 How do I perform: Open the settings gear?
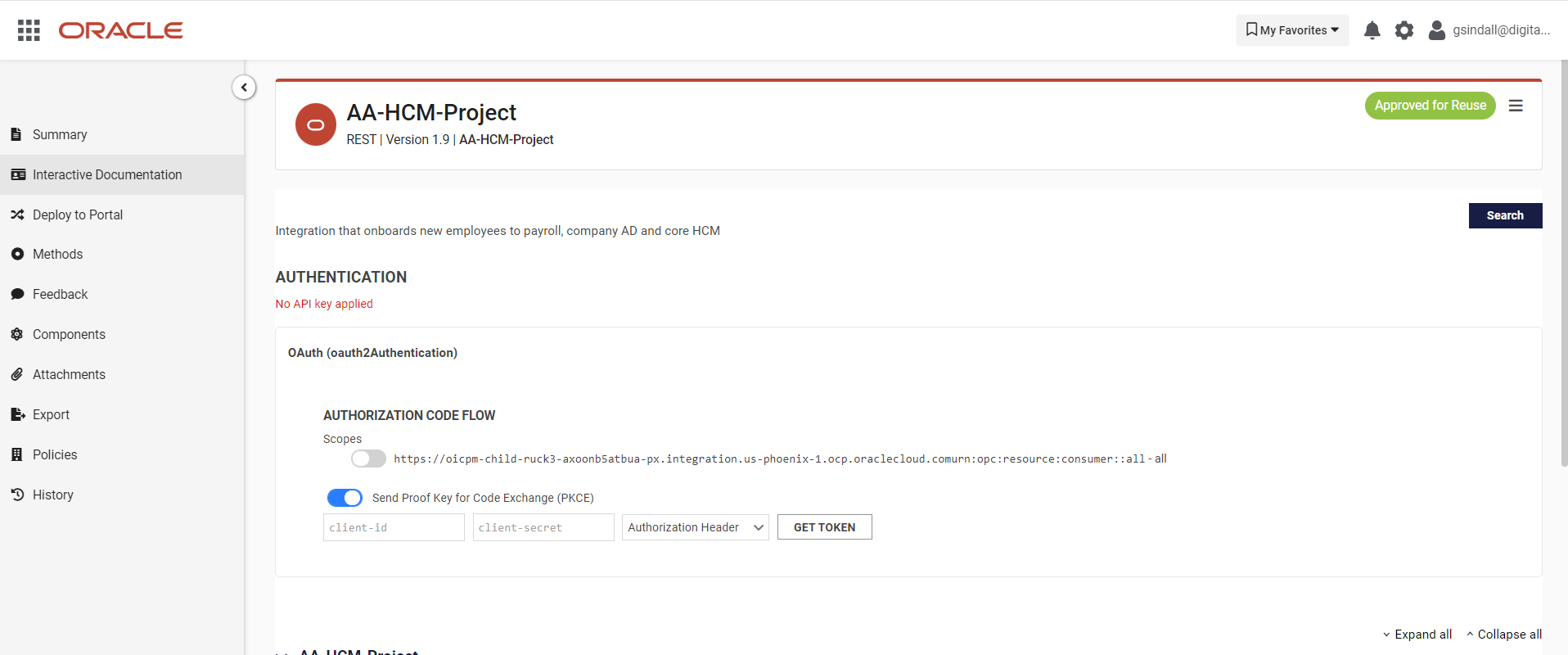(1404, 30)
